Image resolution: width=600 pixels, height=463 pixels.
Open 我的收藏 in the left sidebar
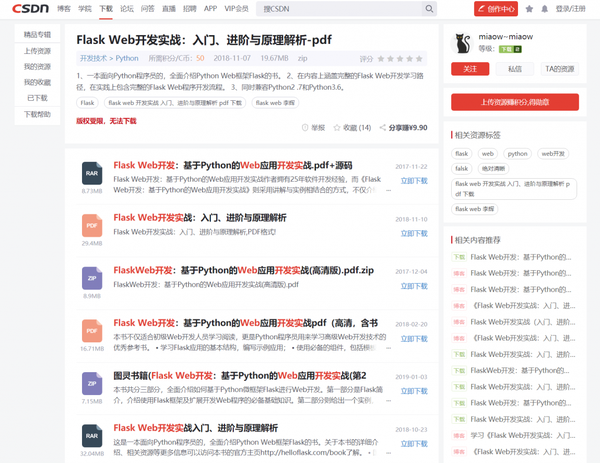point(37,82)
